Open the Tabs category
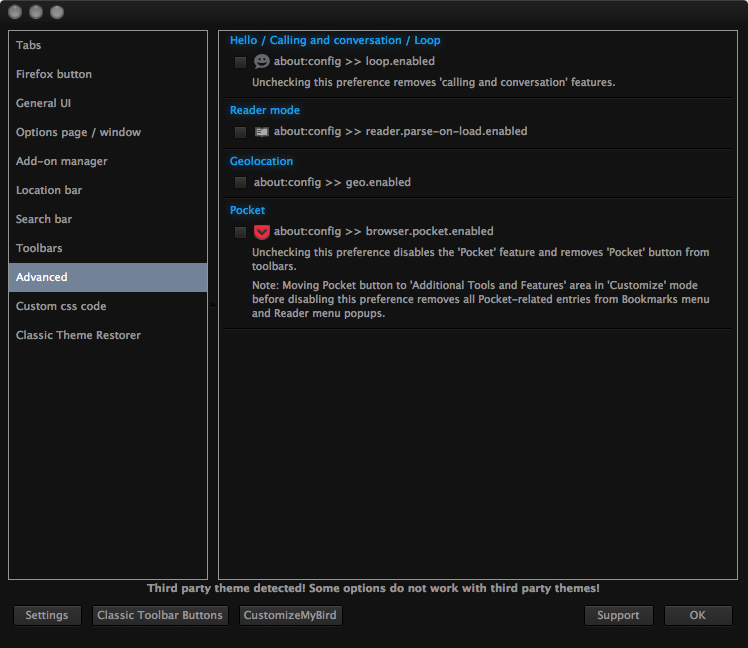Viewport: 748px width, 648px height. (x=108, y=45)
